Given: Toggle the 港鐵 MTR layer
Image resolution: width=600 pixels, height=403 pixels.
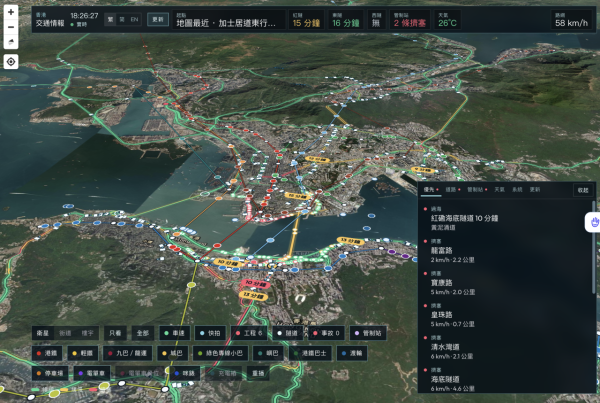Looking at the screenshot, I should click(47, 353).
